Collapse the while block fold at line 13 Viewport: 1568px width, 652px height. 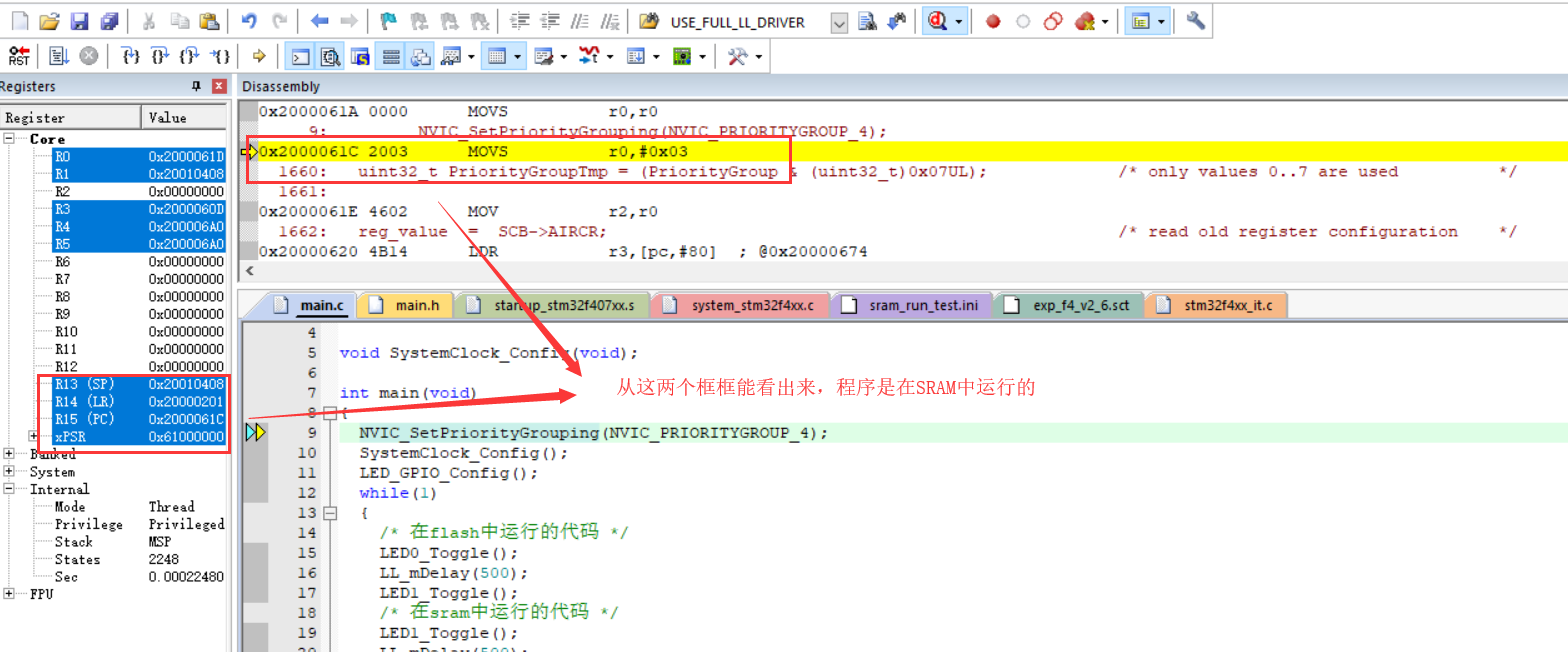[x=330, y=513]
